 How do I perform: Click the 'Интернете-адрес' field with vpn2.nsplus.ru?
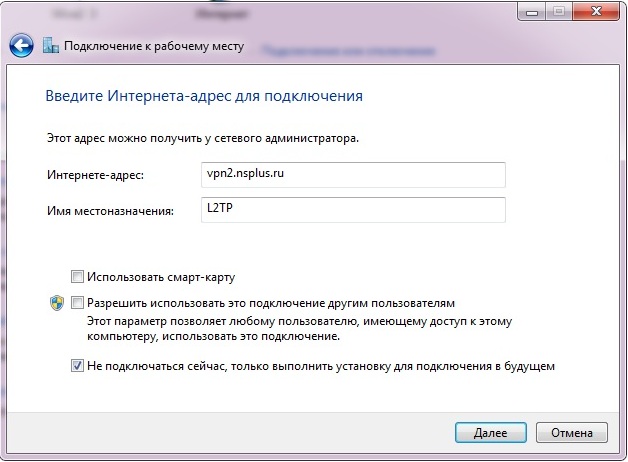(x=353, y=175)
